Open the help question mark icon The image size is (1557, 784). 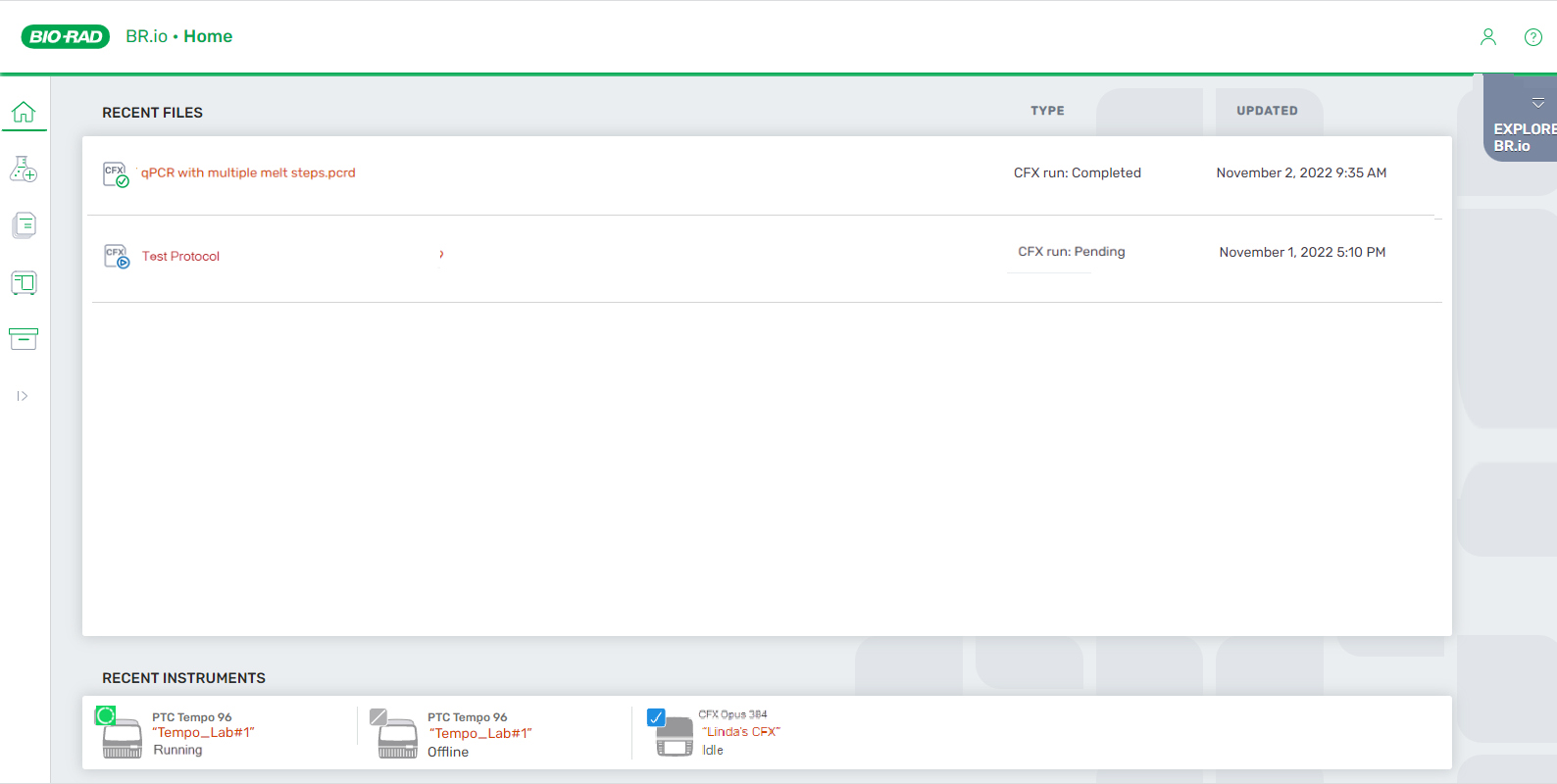(1533, 37)
